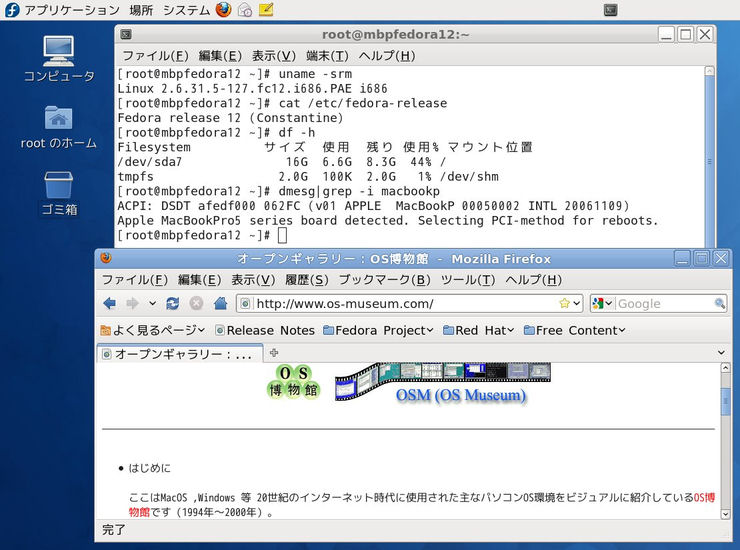
Task: Go forward in Firefox
Action: click(x=133, y=303)
